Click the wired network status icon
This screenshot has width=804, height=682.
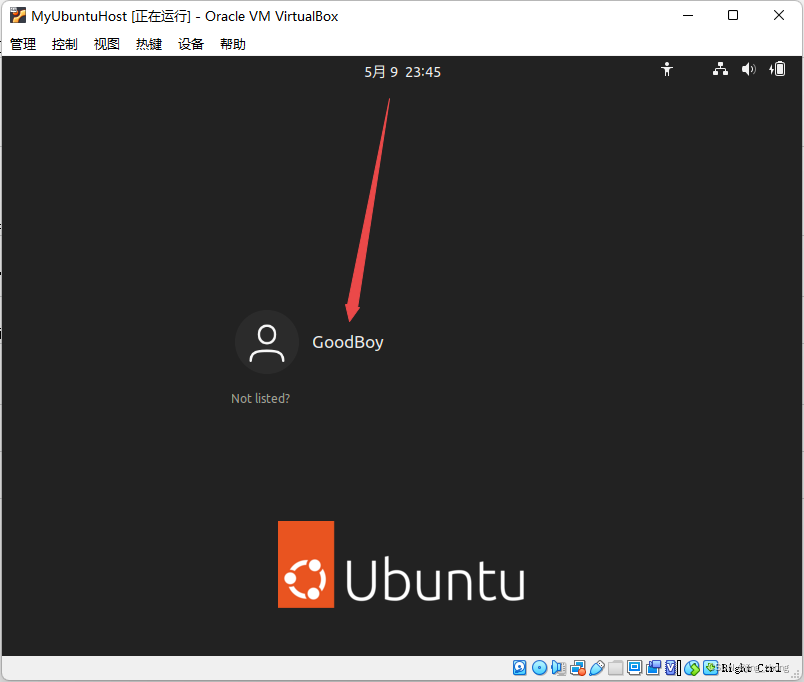pos(720,69)
